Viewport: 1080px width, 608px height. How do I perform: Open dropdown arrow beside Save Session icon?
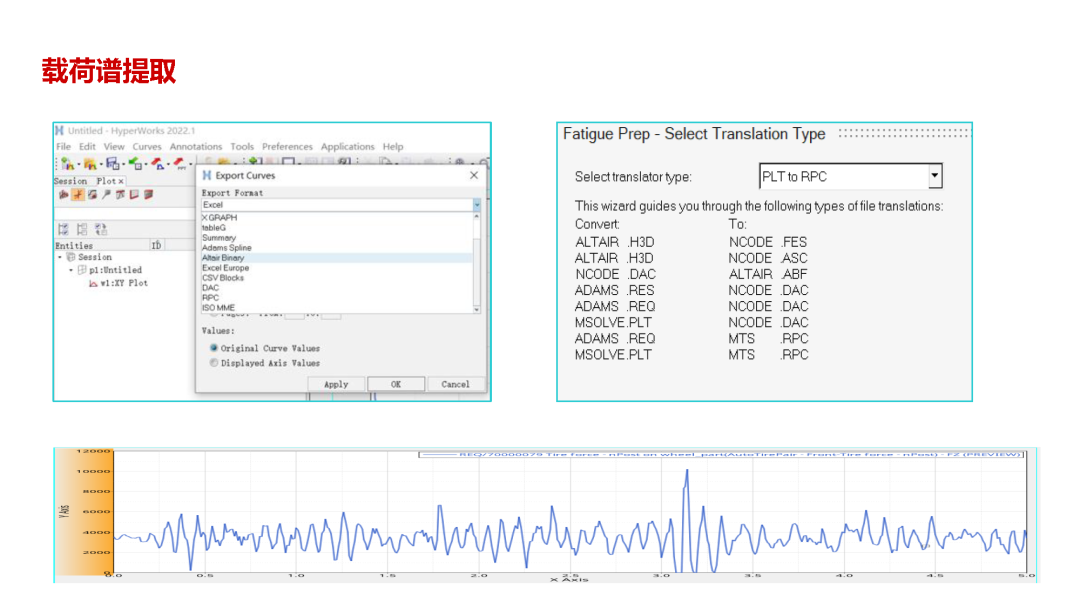(x=123, y=164)
